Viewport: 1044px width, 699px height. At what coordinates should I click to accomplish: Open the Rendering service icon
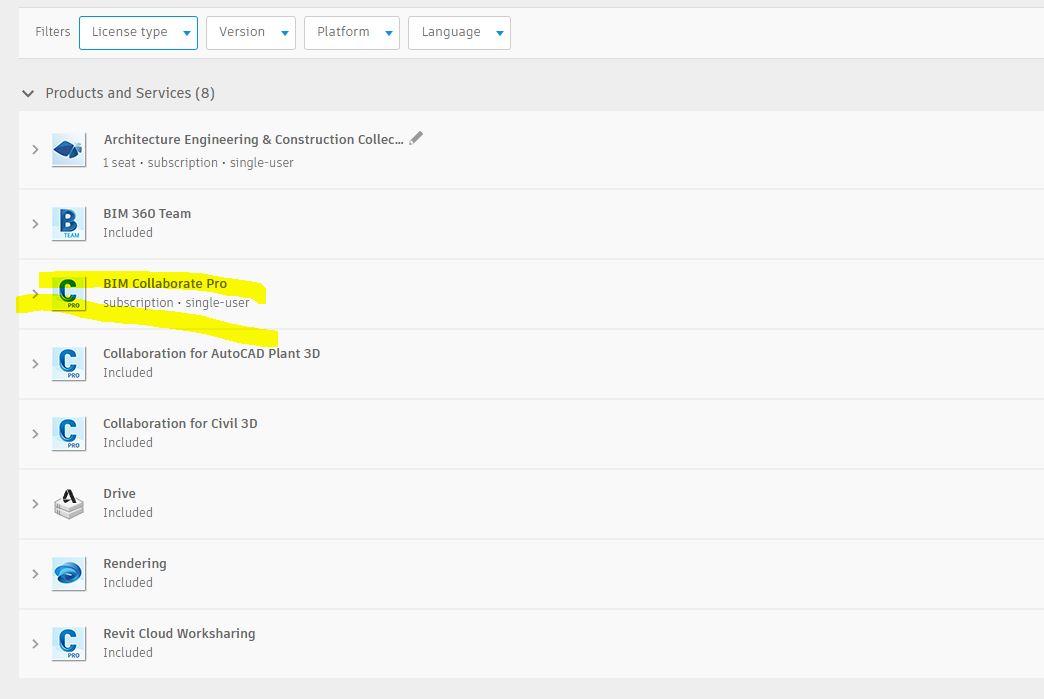pyautogui.click(x=68, y=573)
